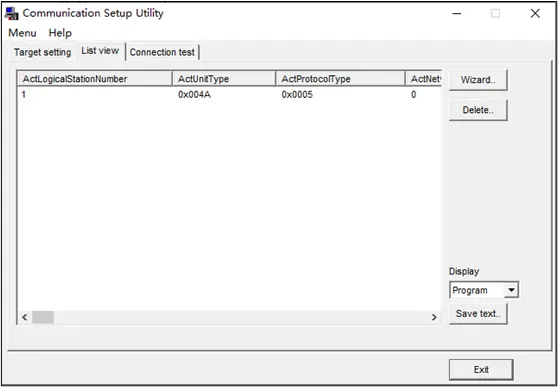
Task: Open the Menu menu
Action: point(22,33)
